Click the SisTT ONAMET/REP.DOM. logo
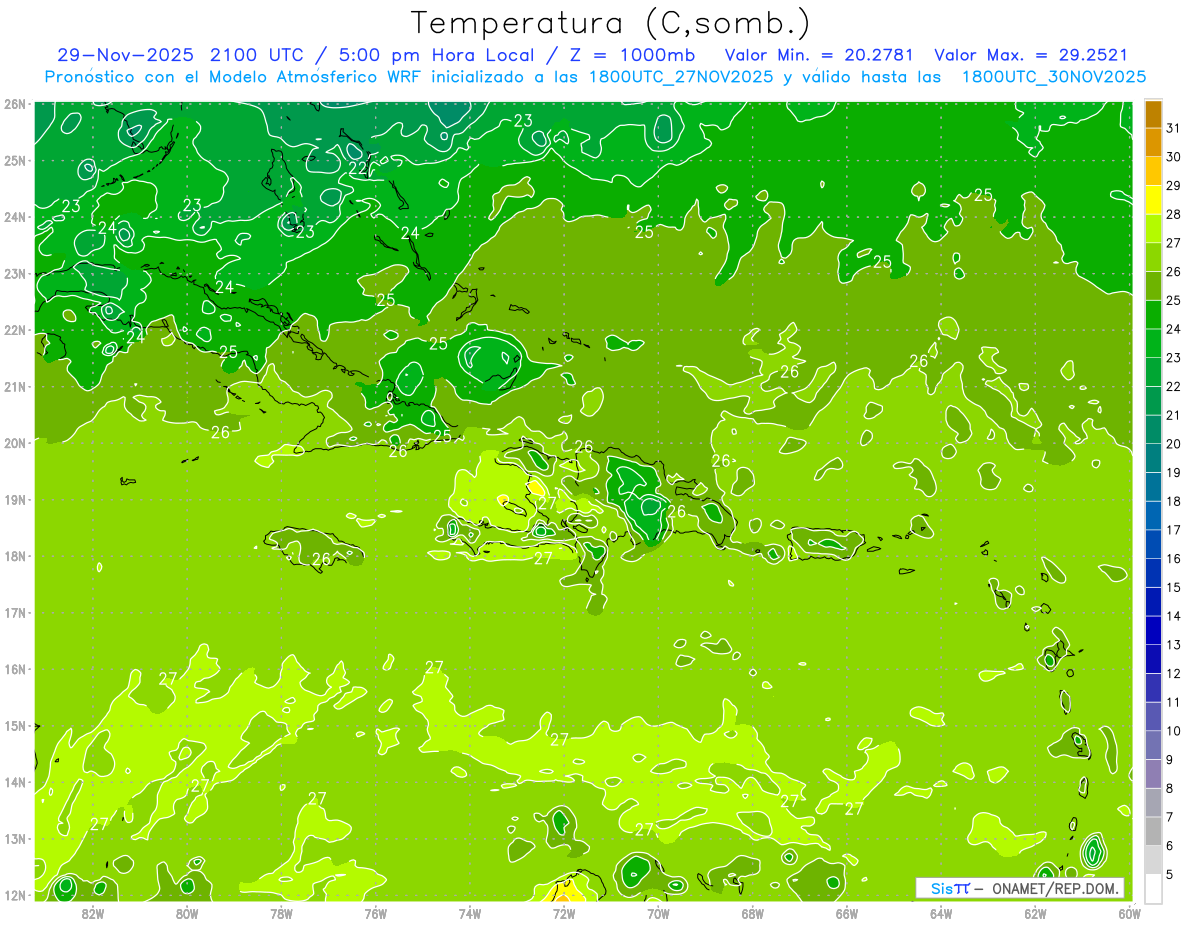1200x927 pixels. (1020, 888)
